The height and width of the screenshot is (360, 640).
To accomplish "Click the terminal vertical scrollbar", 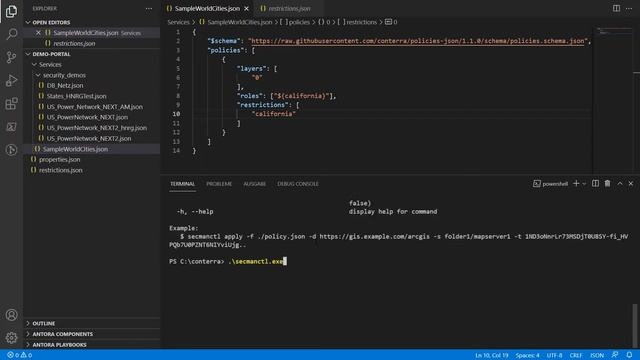I will click(x=635, y=325).
